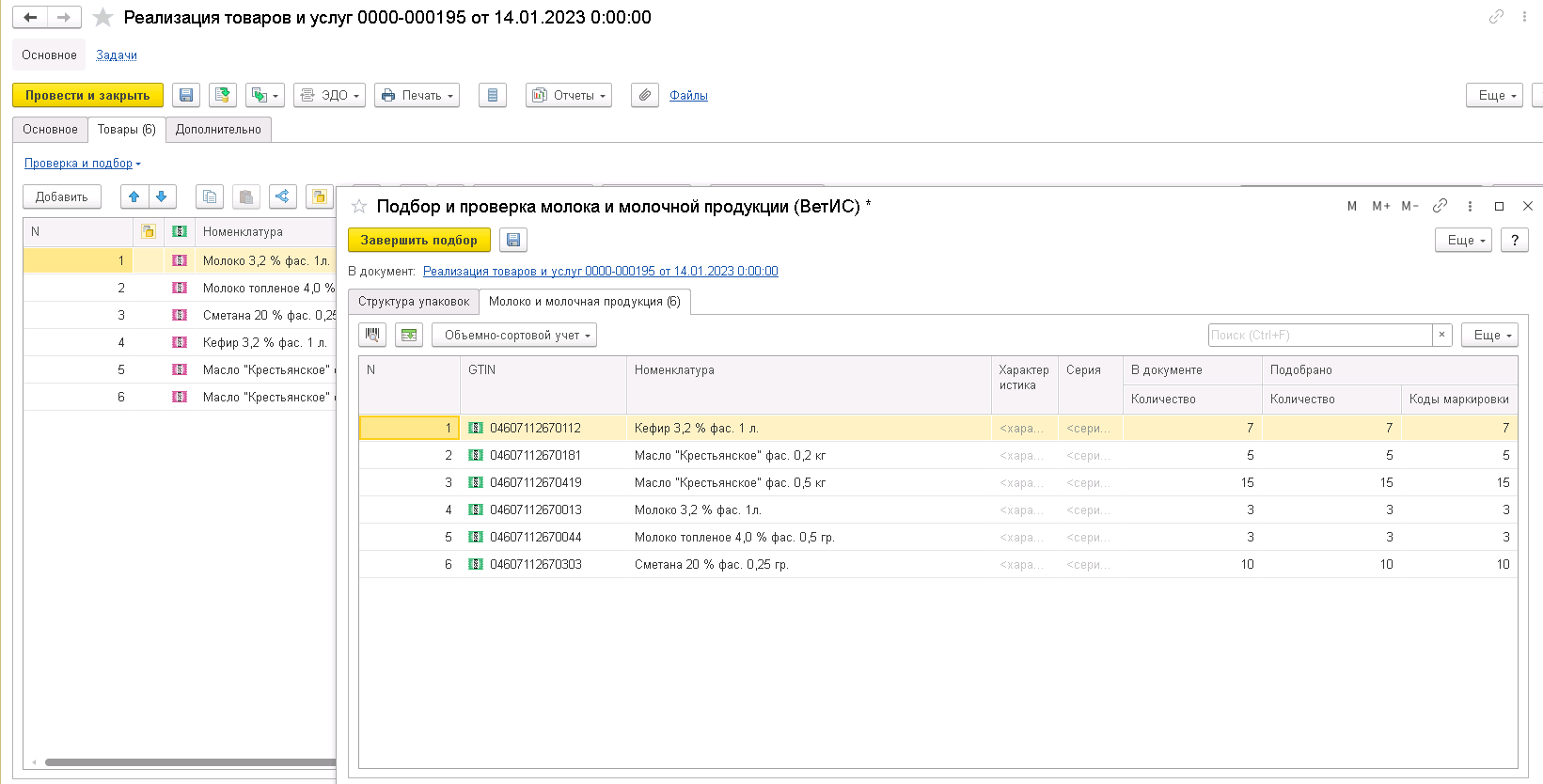Click the barcode scanner icon
Image resolution: width=1543 pixels, height=784 pixels.
[x=372, y=335]
